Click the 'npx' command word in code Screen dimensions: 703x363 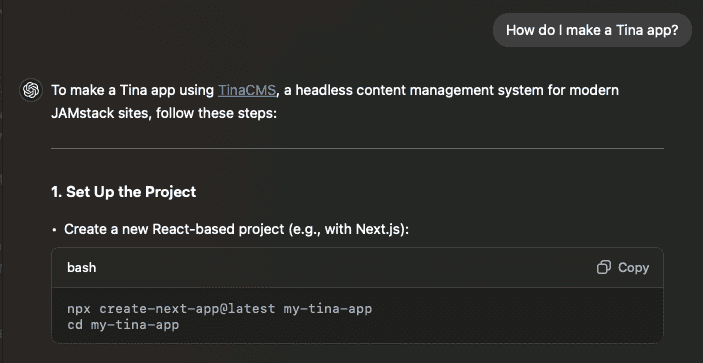tap(79, 309)
